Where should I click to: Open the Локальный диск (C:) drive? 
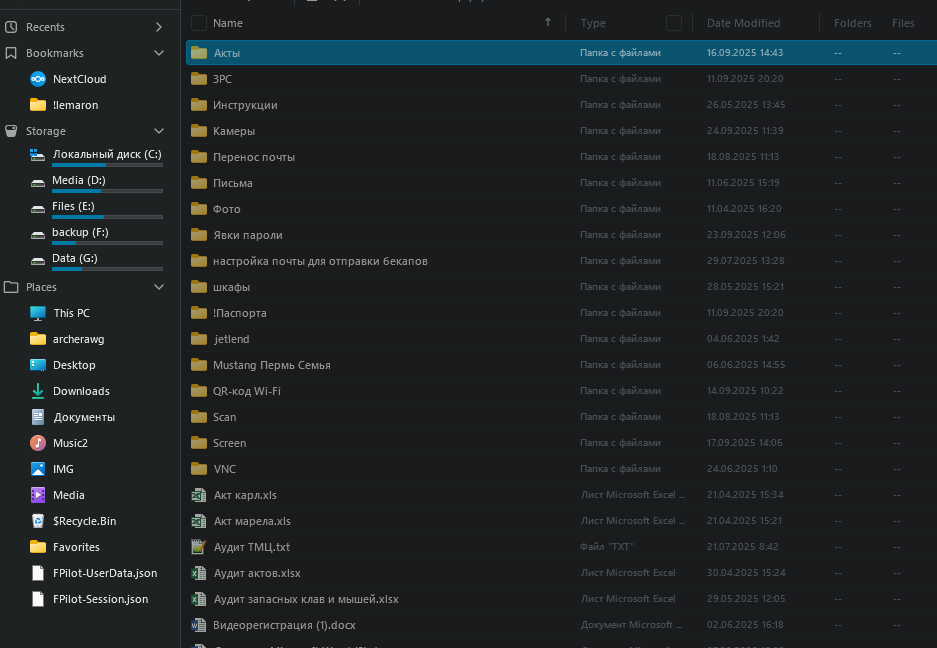pos(106,154)
